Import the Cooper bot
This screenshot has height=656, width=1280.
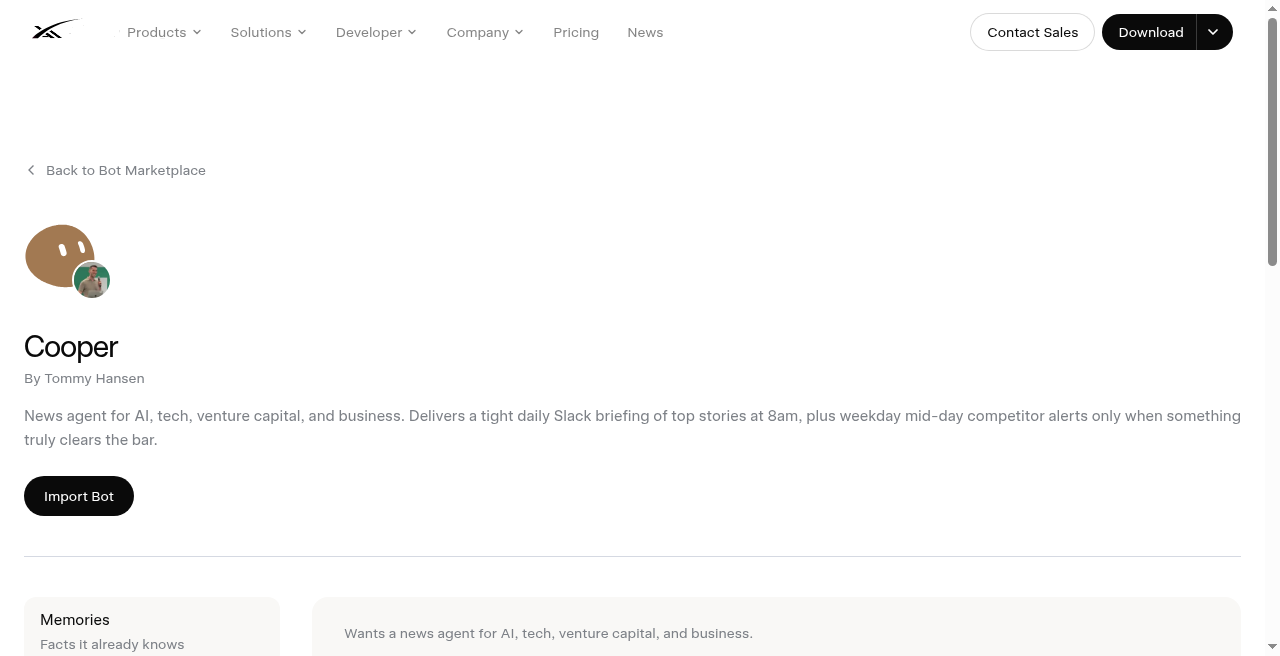tap(79, 496)
